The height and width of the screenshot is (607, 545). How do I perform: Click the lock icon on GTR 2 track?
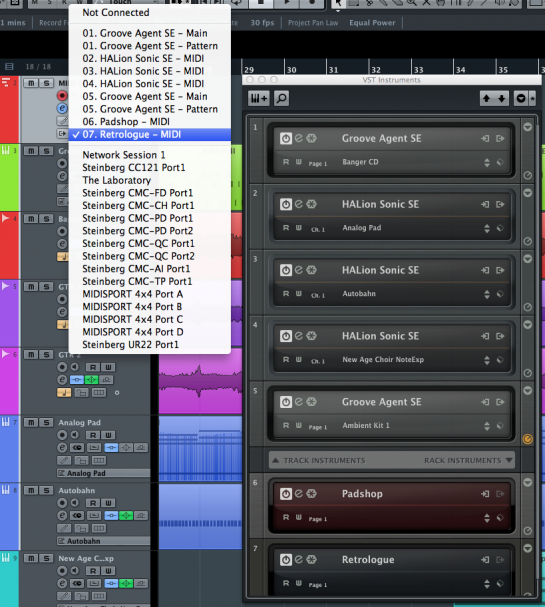coord(81,393)
